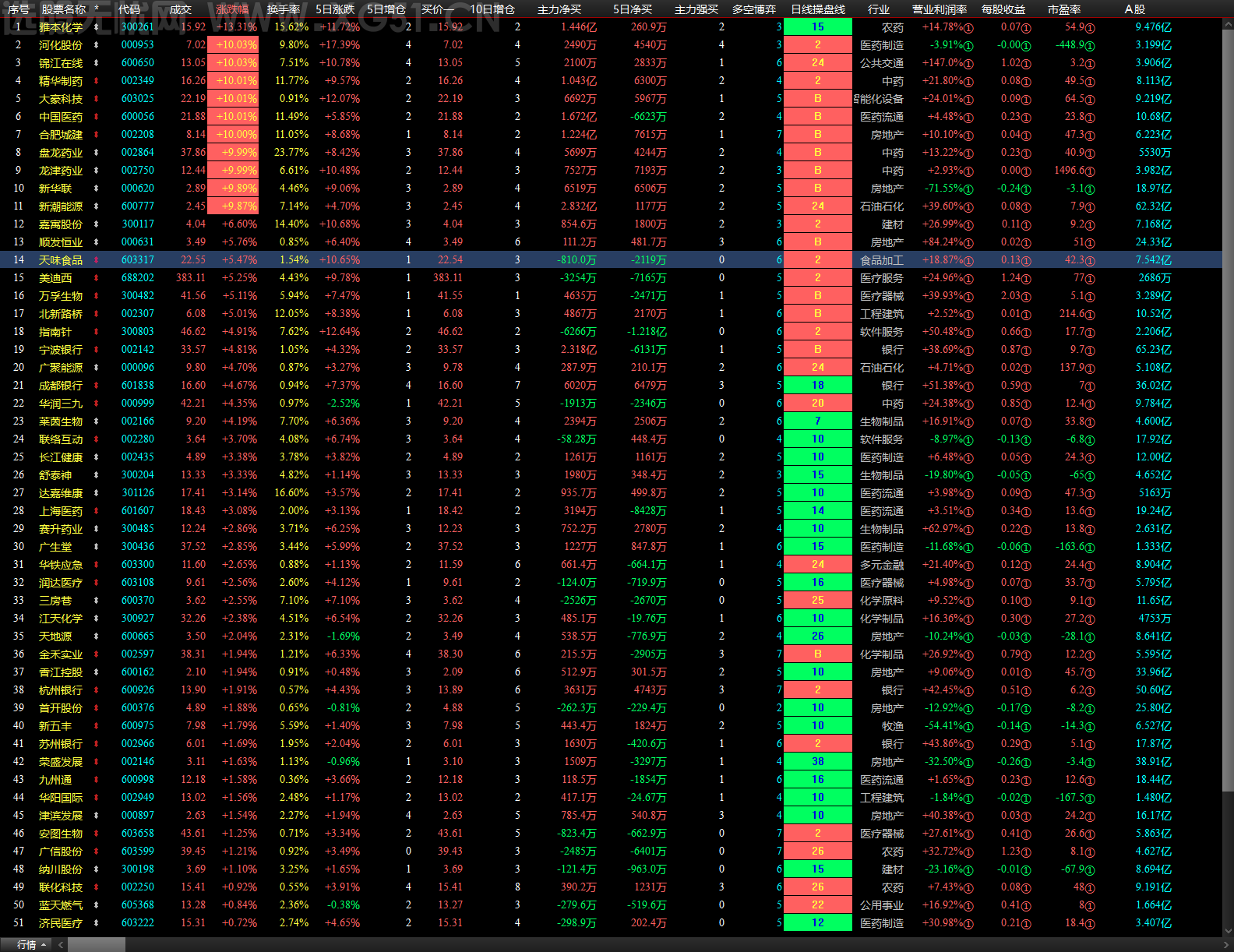Click the A股 column header

click(x=1135, y=9)
